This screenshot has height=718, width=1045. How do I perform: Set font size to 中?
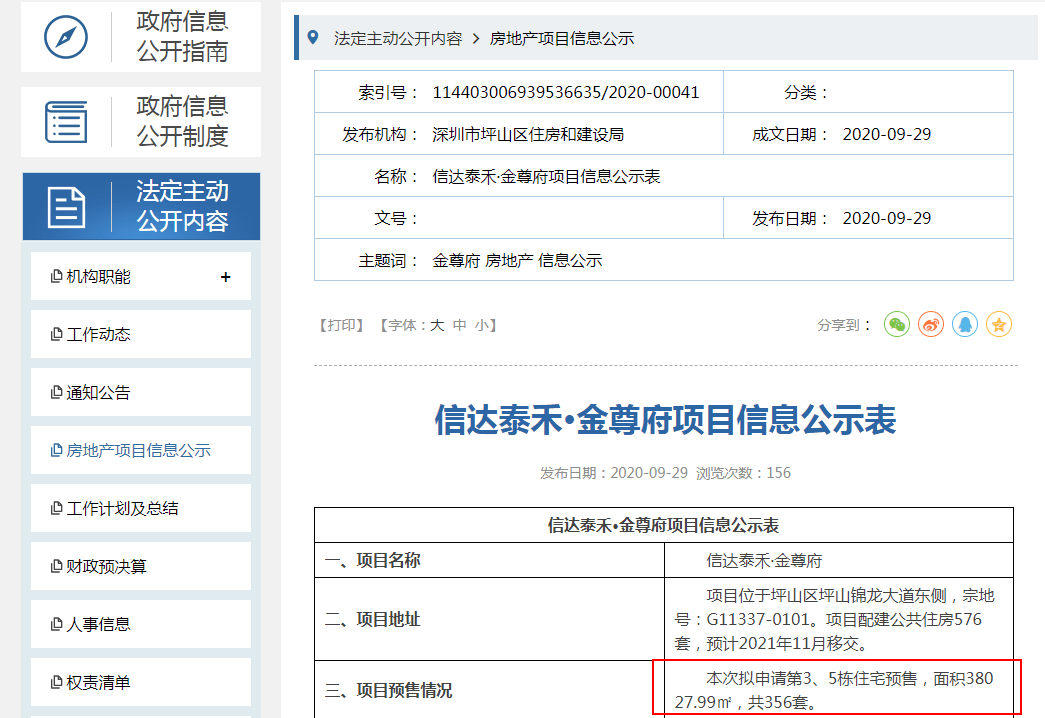pyautogui.click(x=460, y=325)
